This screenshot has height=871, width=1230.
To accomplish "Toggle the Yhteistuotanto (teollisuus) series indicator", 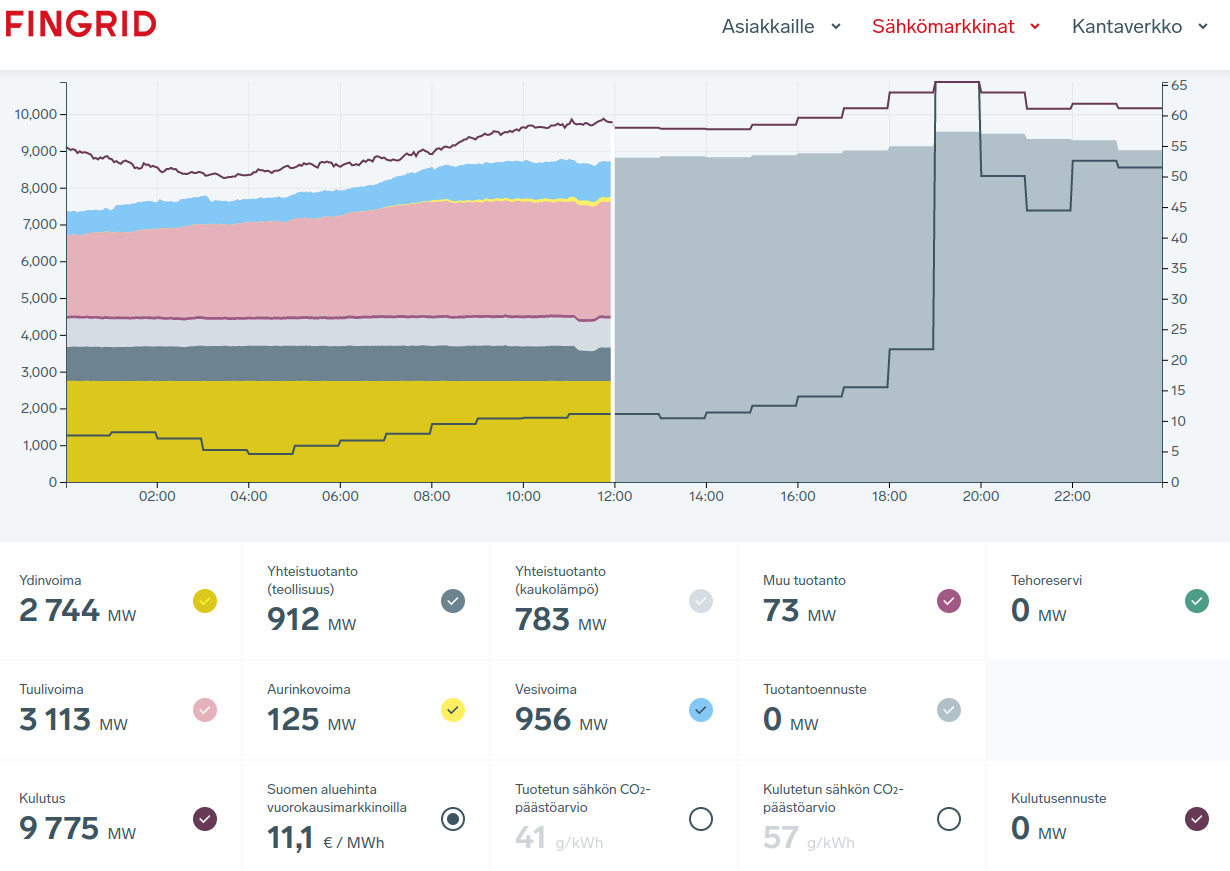I will click(453, 601).
